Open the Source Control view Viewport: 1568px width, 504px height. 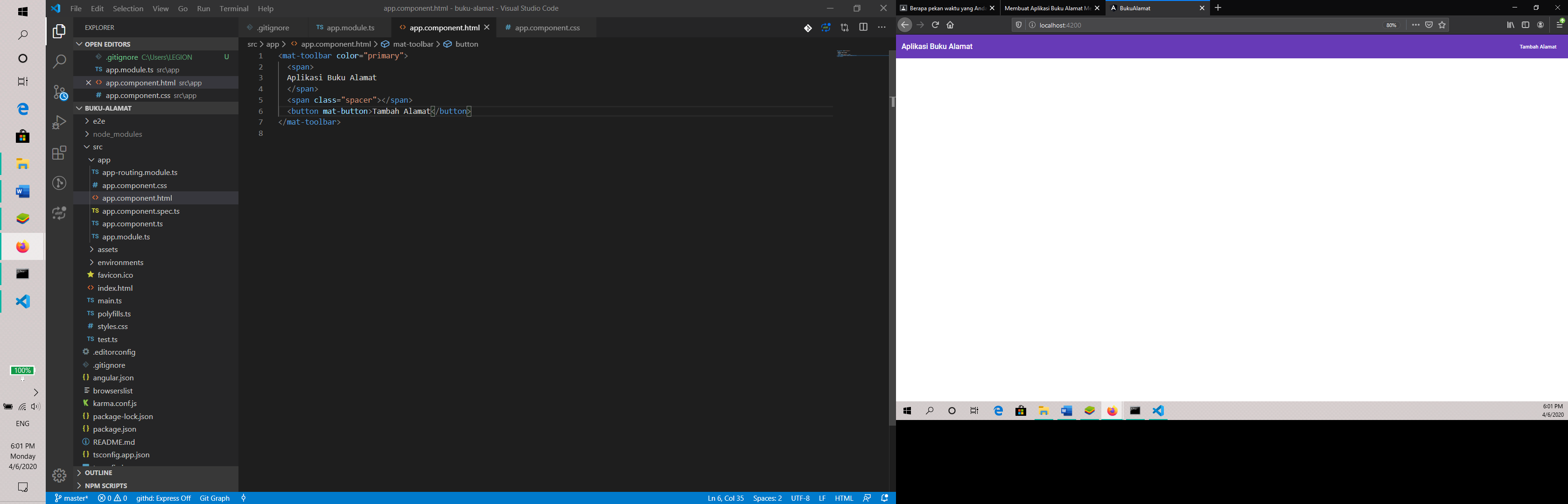tap(59, 92)
